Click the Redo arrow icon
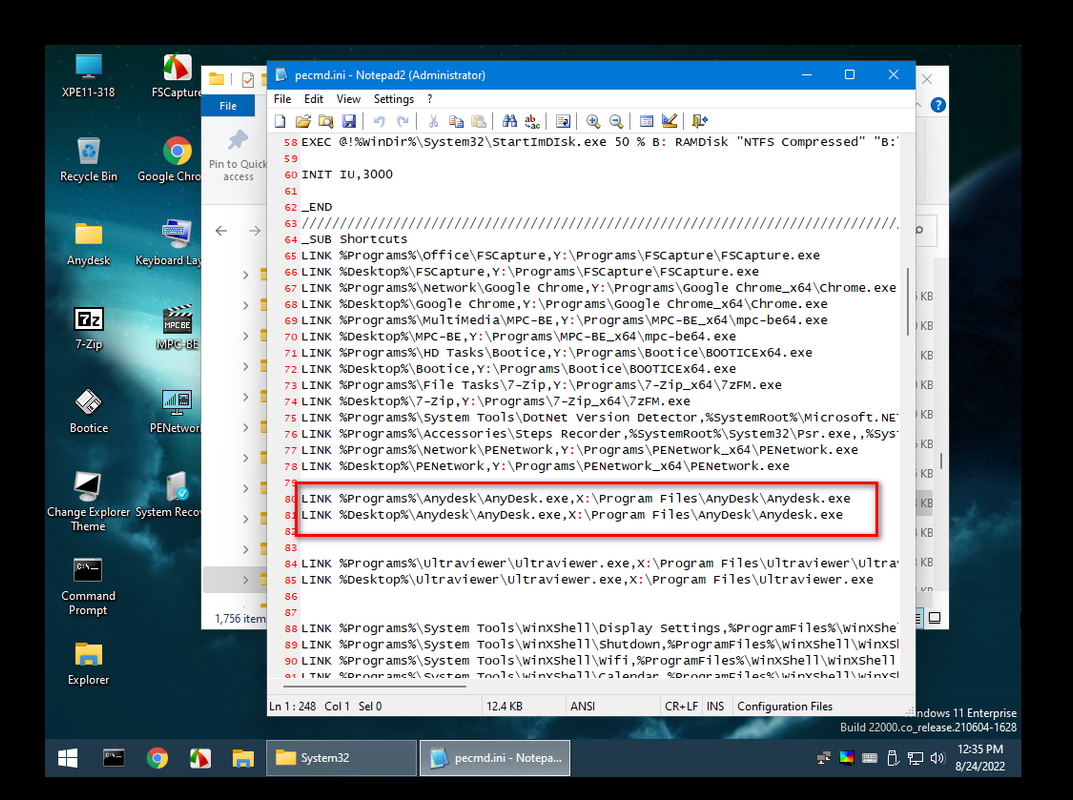Screen dimensions: 1073x800 click(402, 121)
